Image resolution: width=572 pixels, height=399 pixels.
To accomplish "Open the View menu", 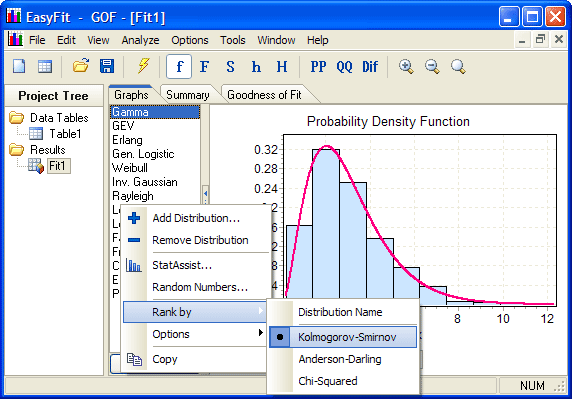I will 98,40.
